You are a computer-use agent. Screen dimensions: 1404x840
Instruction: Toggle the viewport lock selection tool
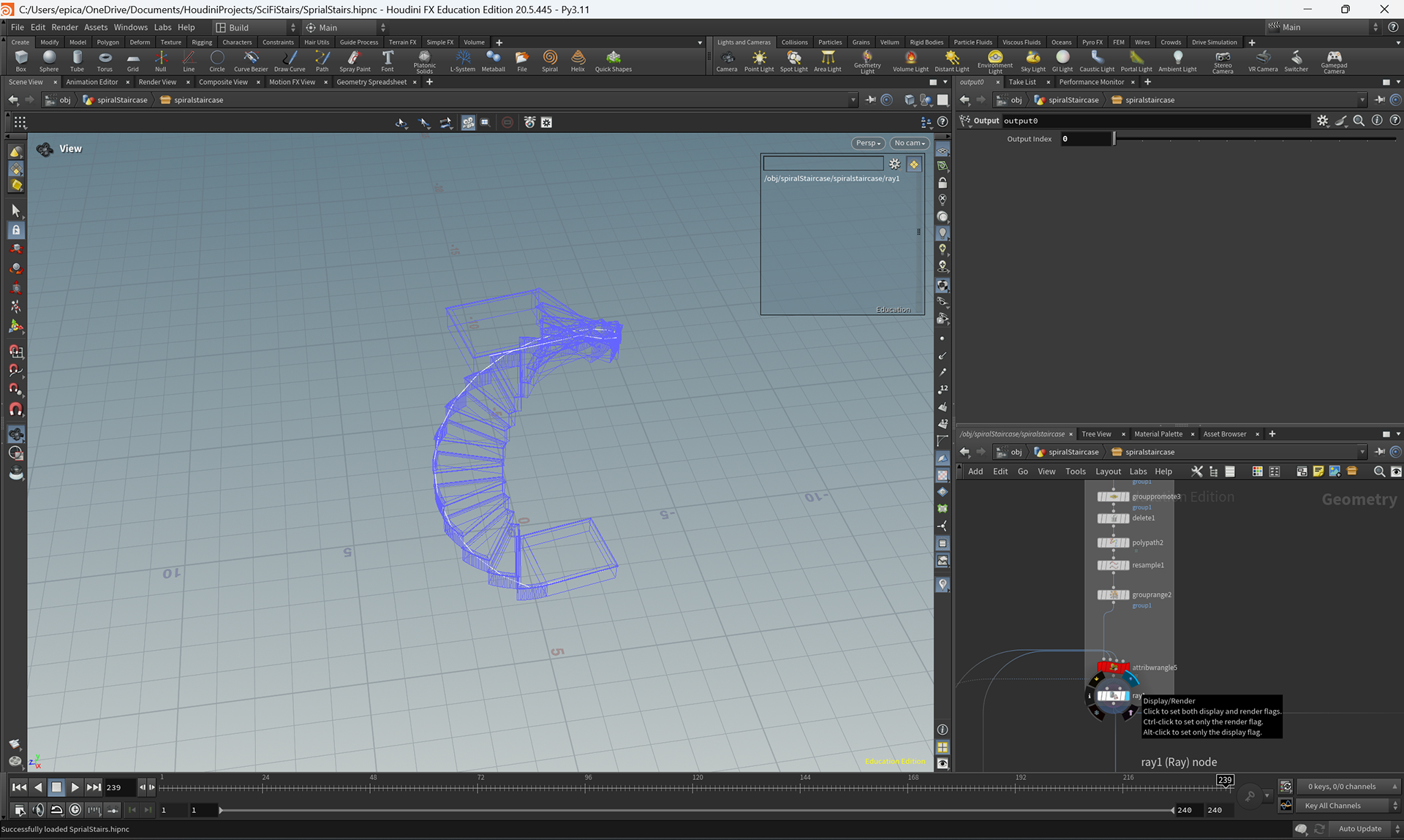pyautogui.click(x=16, y=230)
